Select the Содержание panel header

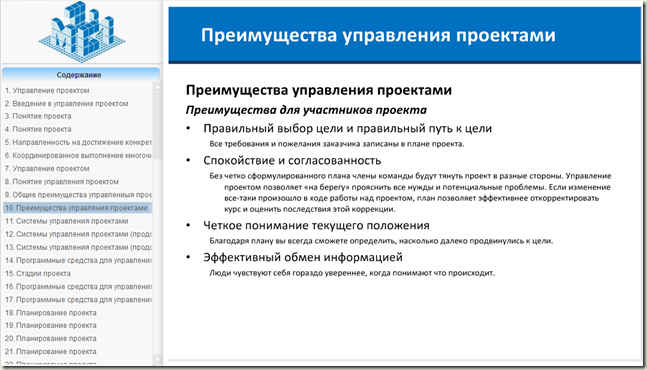[x=81, y=75]
